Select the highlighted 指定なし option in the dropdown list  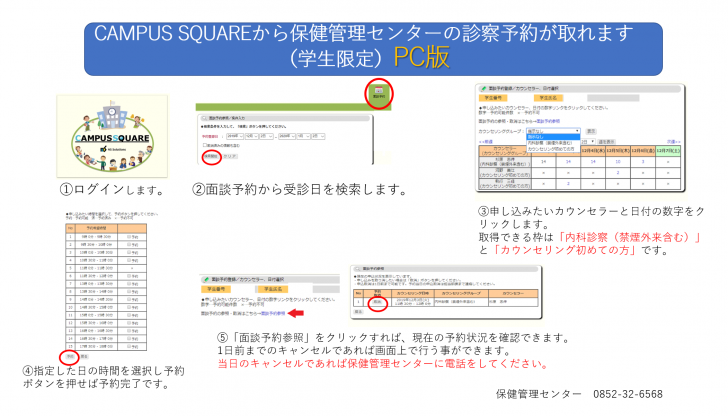[x=553, y=137]
